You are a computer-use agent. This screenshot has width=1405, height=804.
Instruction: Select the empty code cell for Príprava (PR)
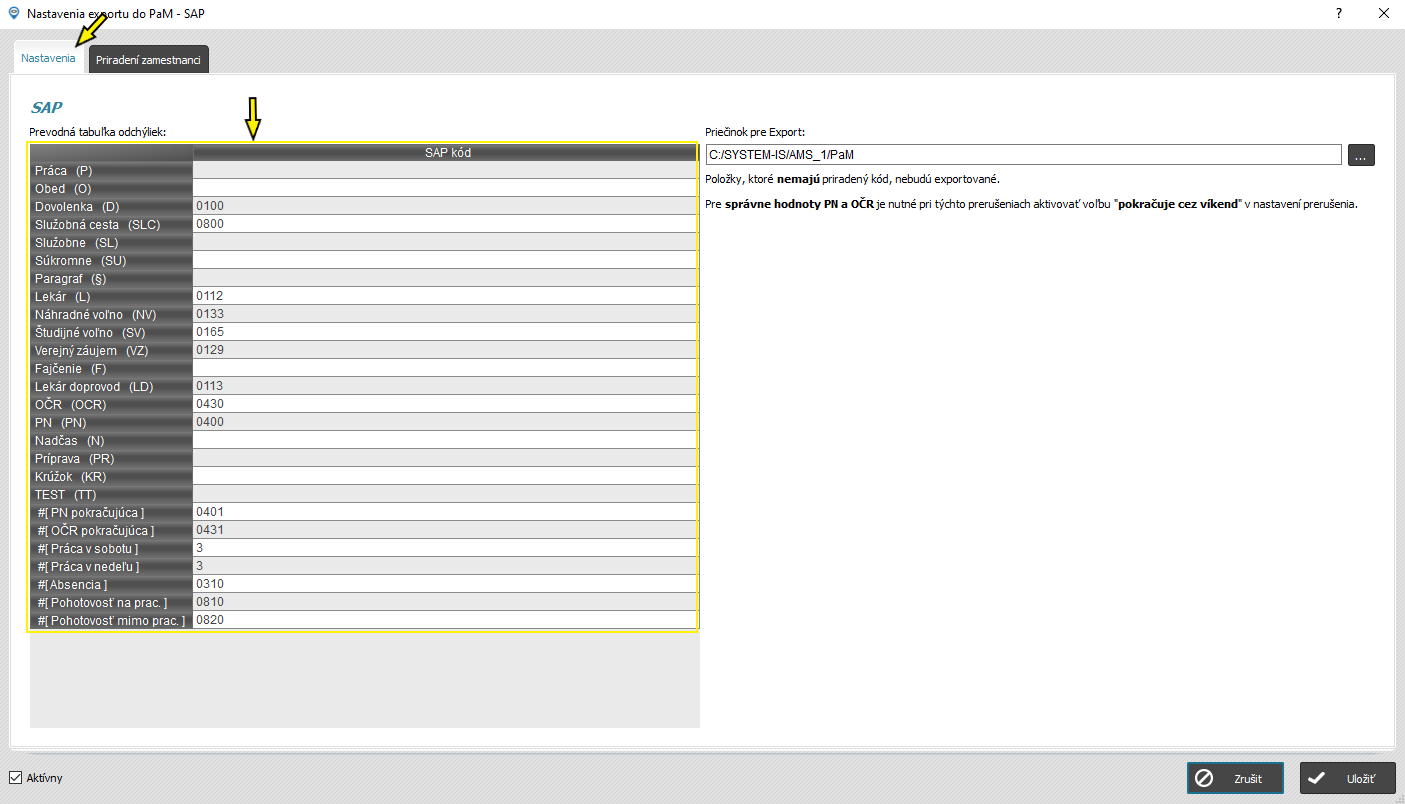click(x=445, y=458)
